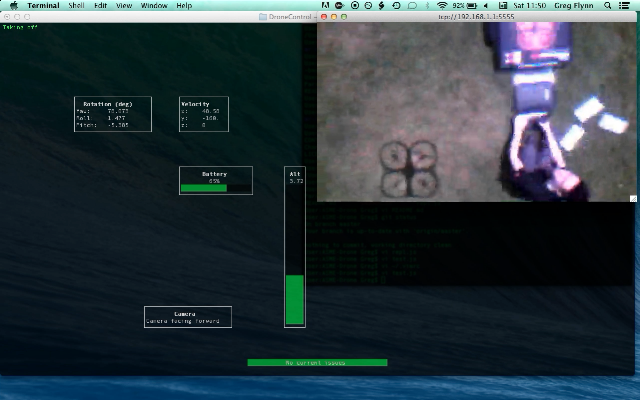Click the Pitch value row
The width and height of the screenshot is (640, 400).
point(103,125)
